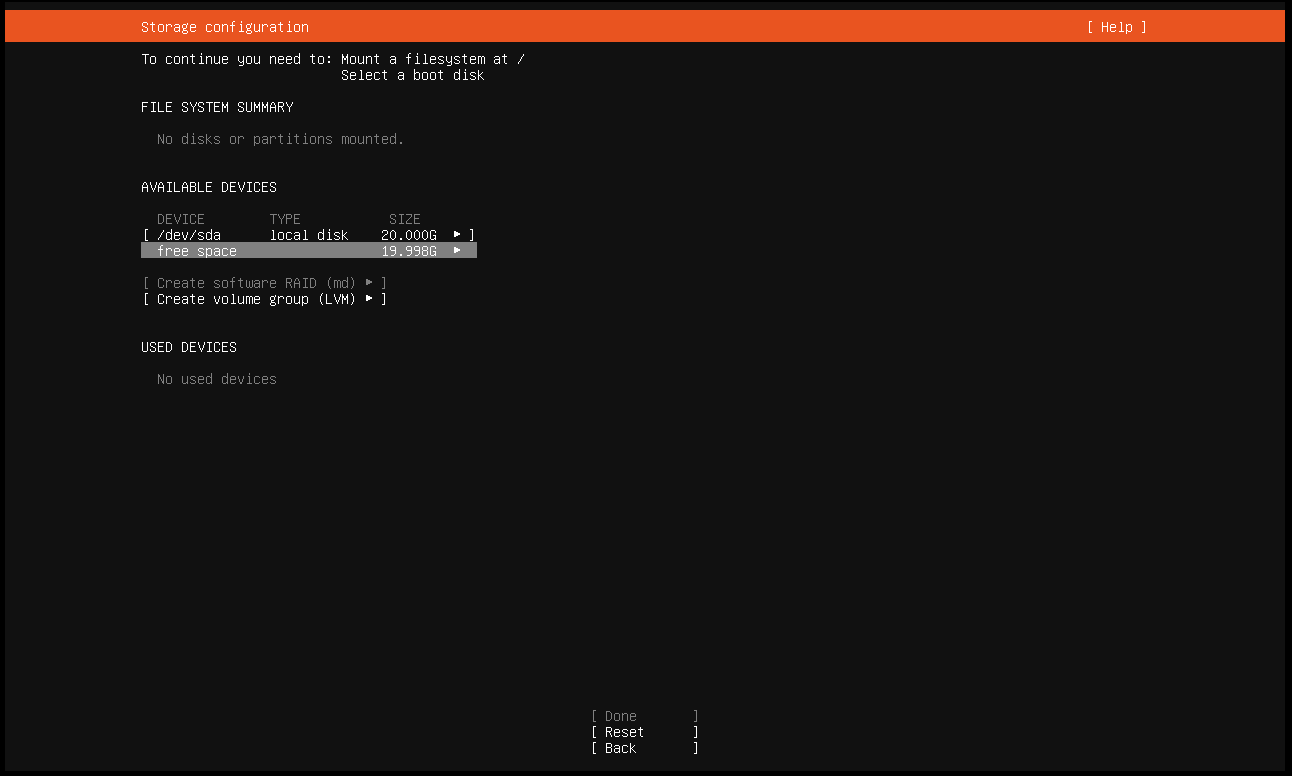The image size is (1292, 776).
Task: Click 'Mount a filesystem at /' text
Action: point(433,59)
